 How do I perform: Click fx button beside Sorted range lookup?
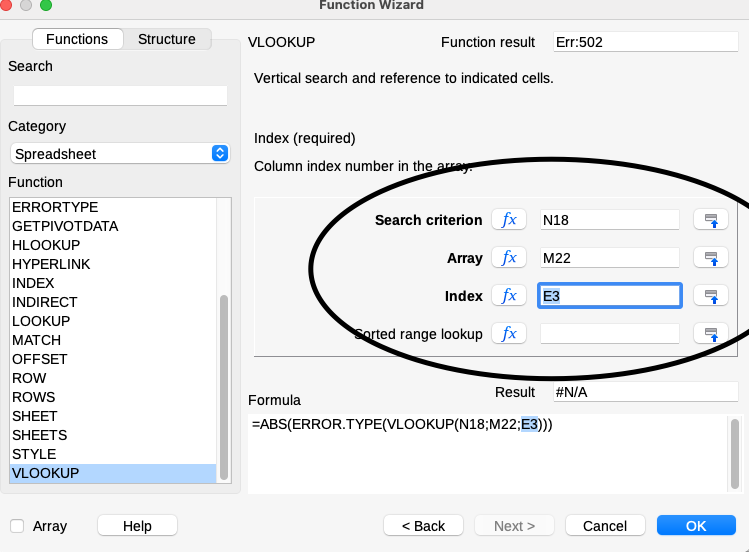click(x=509, y=334)
